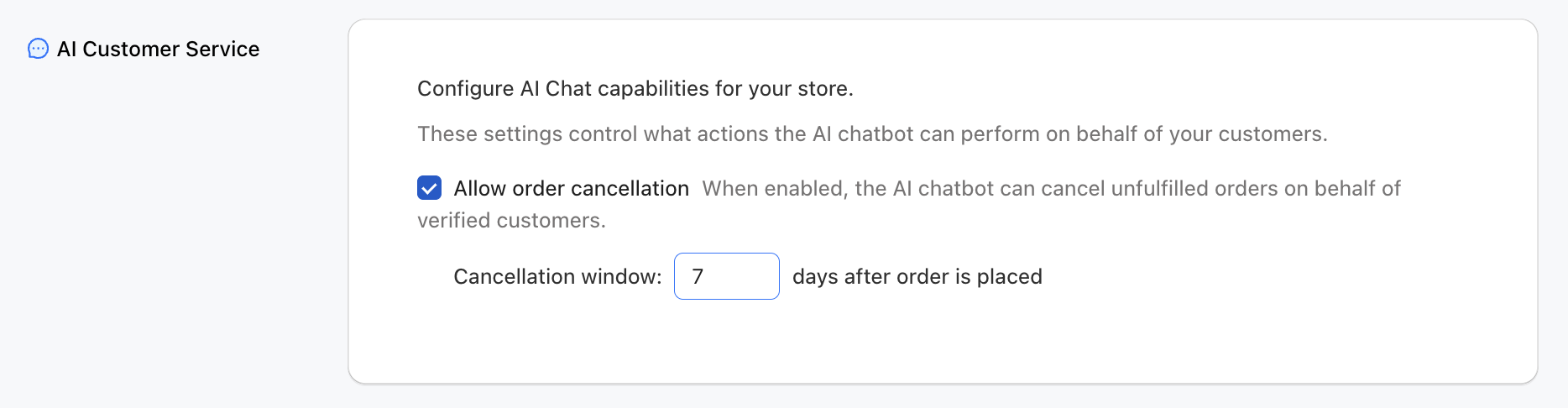Click the blank right side of days input
Image resolution: width=1568 pixels, height=408 pixels.
pyautogui.click(x=751, y=276)
